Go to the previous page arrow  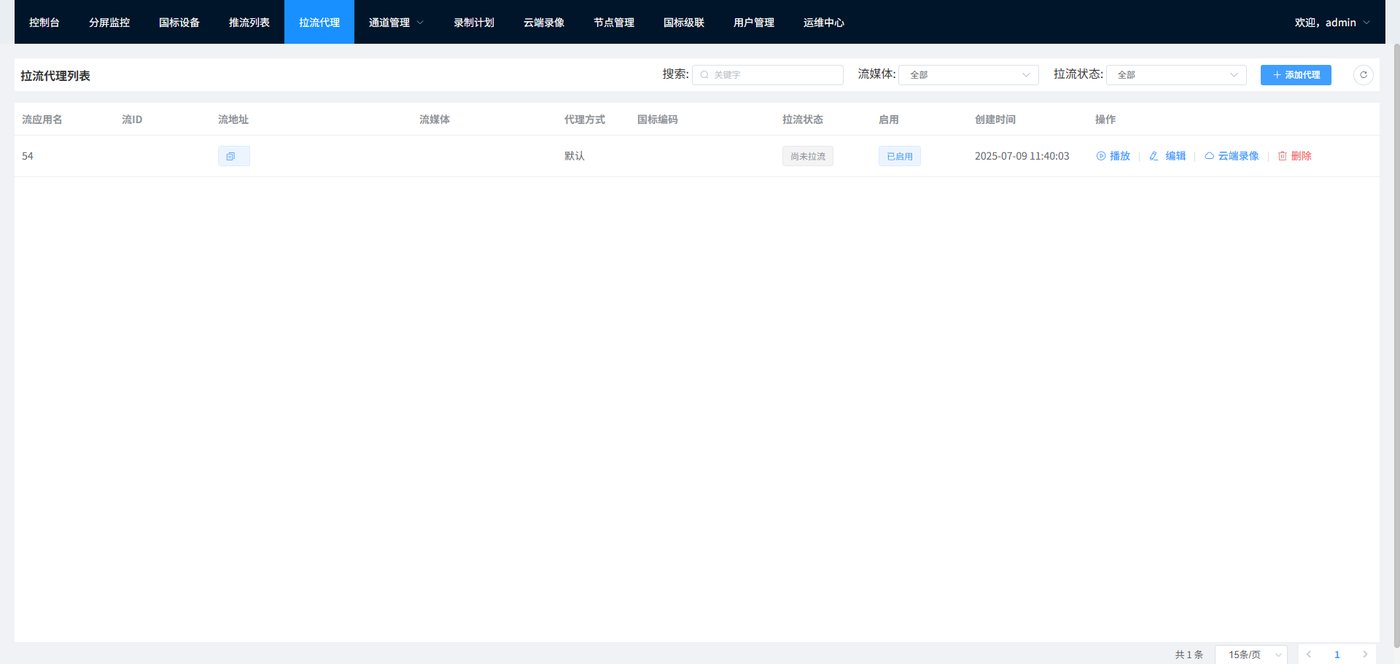click(1308, 654)
